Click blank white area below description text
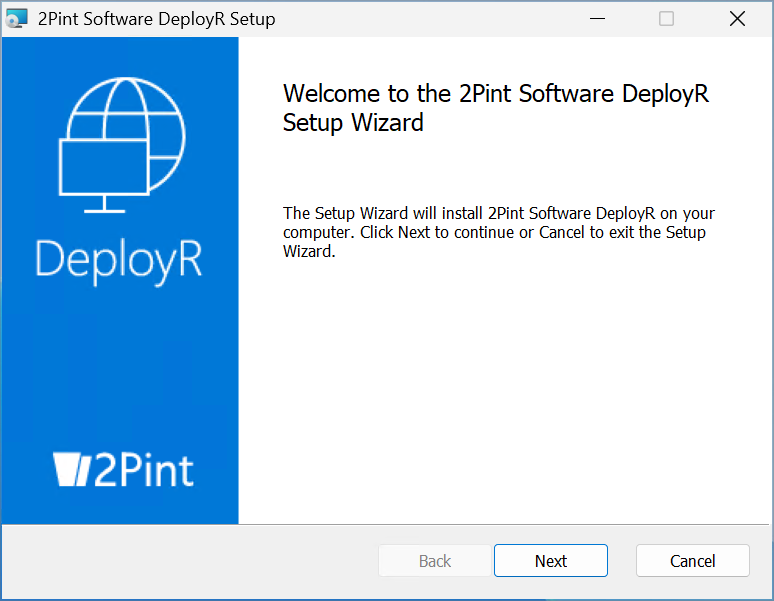Screen dimensions: 774x601 click(500, 400)
